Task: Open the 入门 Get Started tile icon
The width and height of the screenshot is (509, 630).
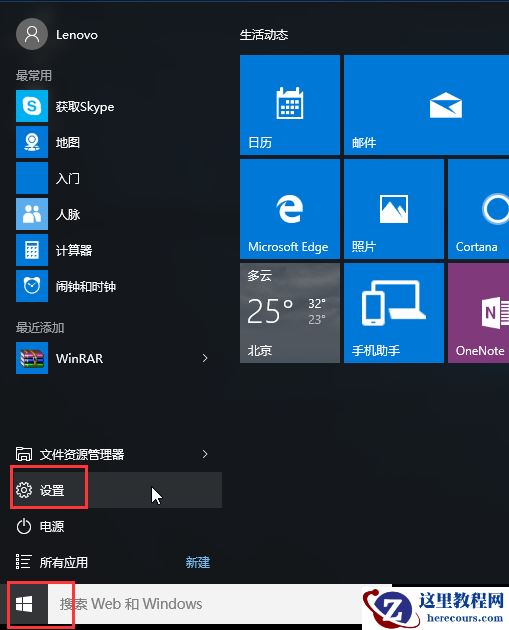Action: tap(32, 178)
